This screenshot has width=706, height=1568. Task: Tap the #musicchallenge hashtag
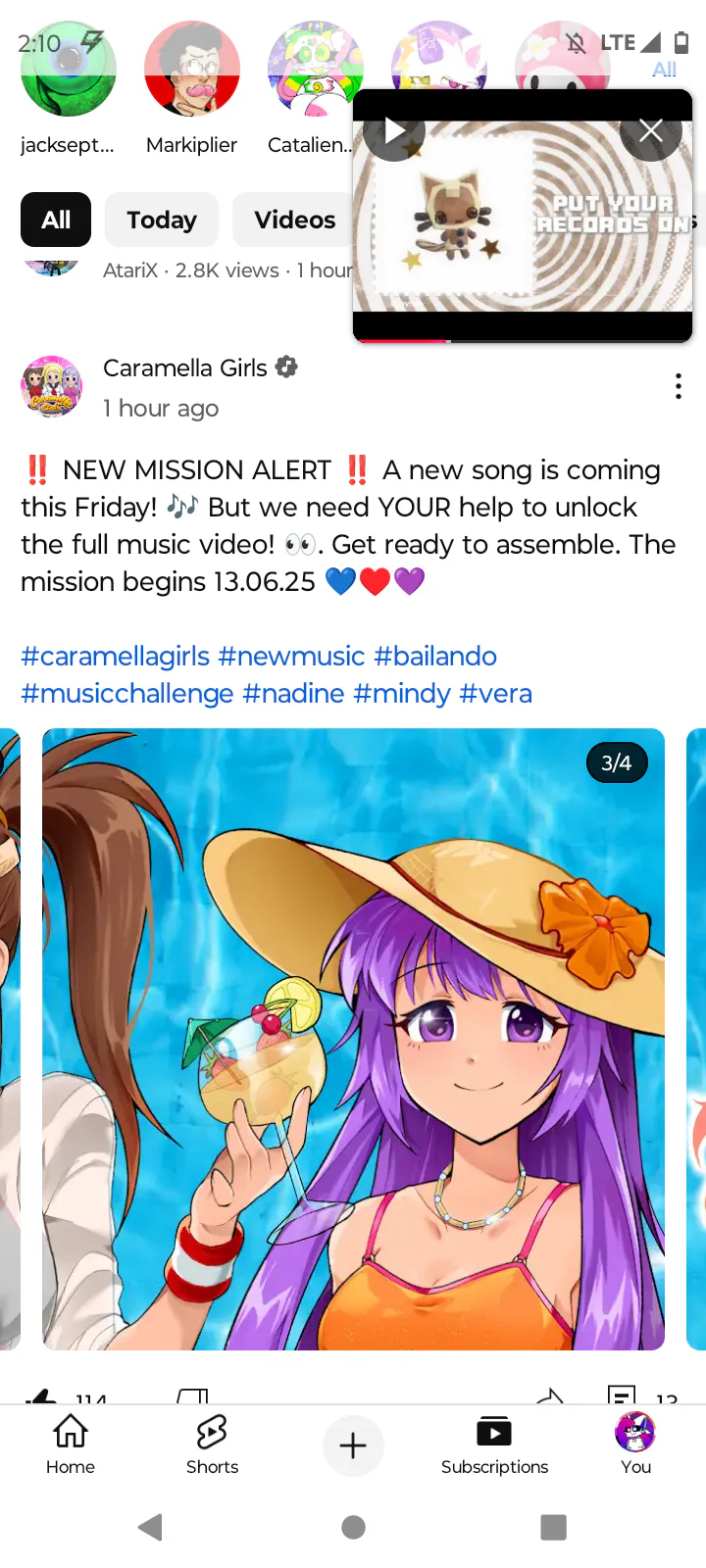127,693
